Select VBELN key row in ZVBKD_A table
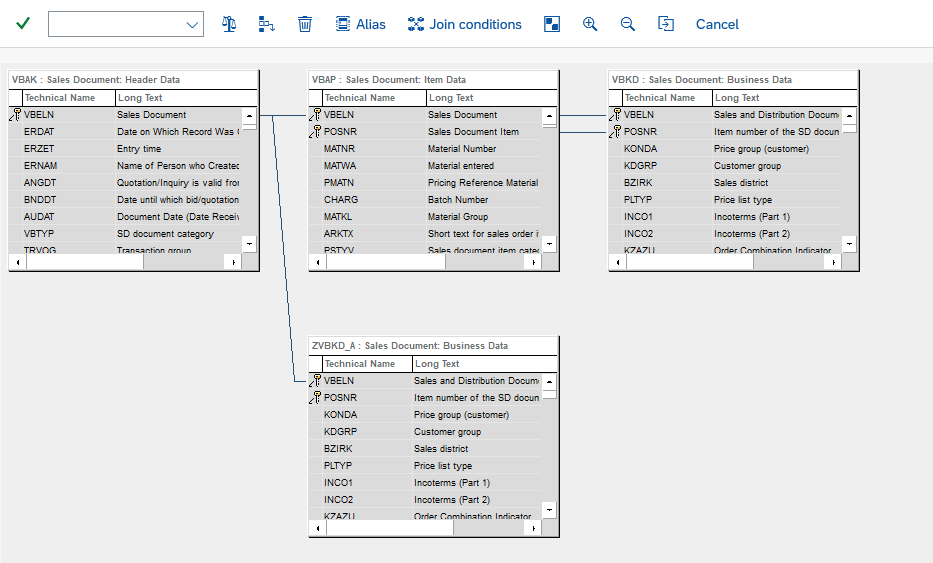Image resolution: width=933 pixels, height=563 pixels. 425,381
